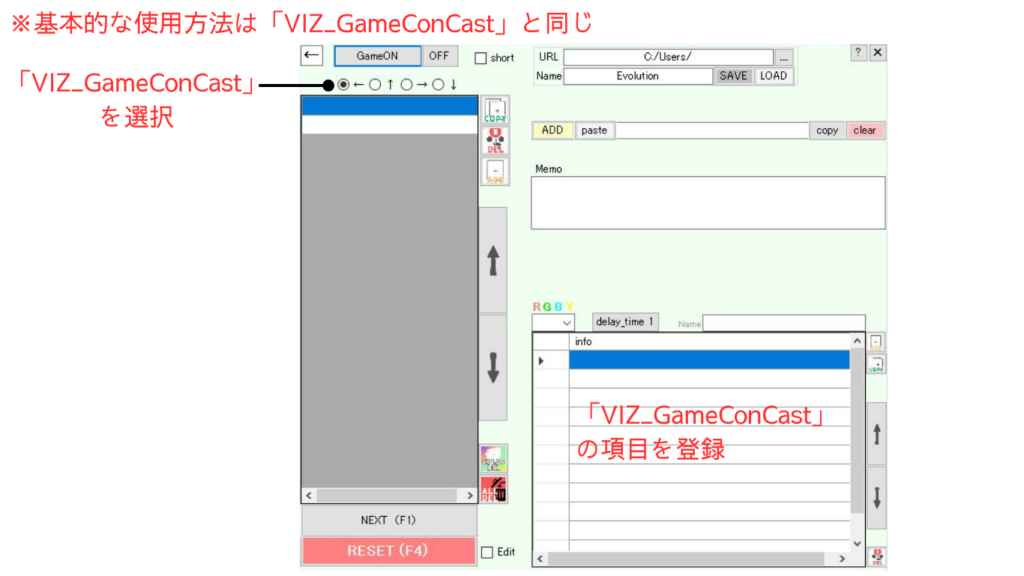Click the red DEL icon beside the left list

pyautogui.click(x=494, y=140)
